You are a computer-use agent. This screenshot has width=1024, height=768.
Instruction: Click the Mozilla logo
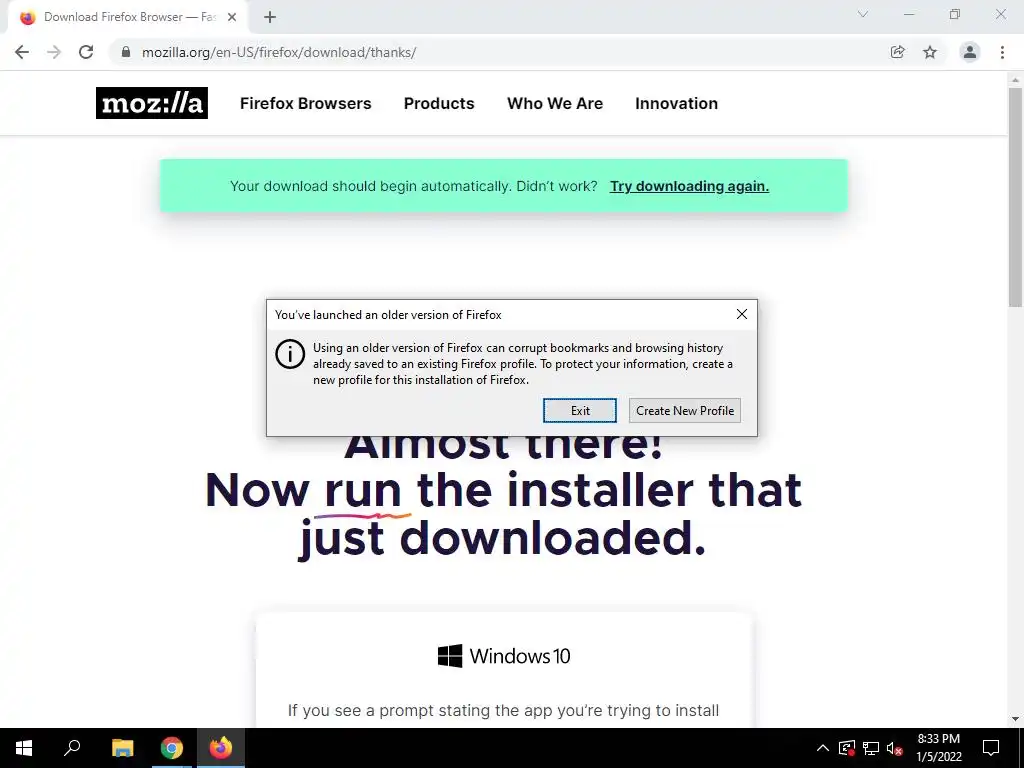click(x=152, y=103)
